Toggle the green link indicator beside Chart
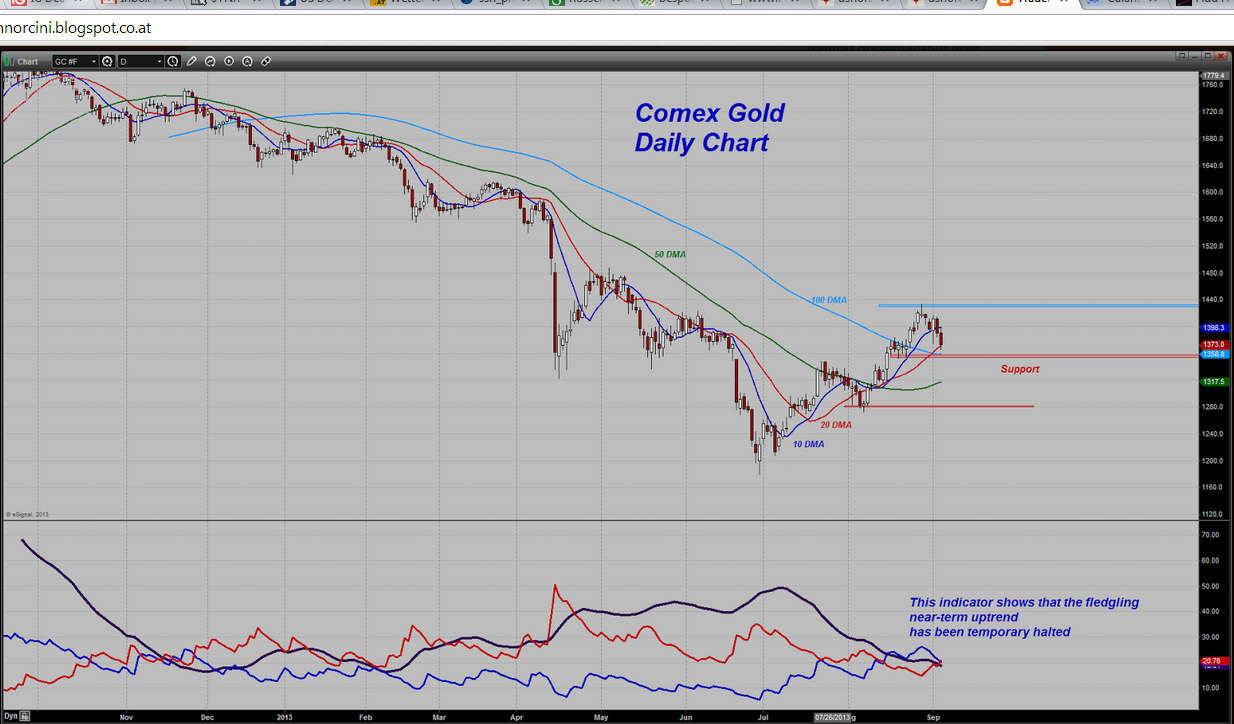Screen dimensions: 1234x724 tap(8, 62)
